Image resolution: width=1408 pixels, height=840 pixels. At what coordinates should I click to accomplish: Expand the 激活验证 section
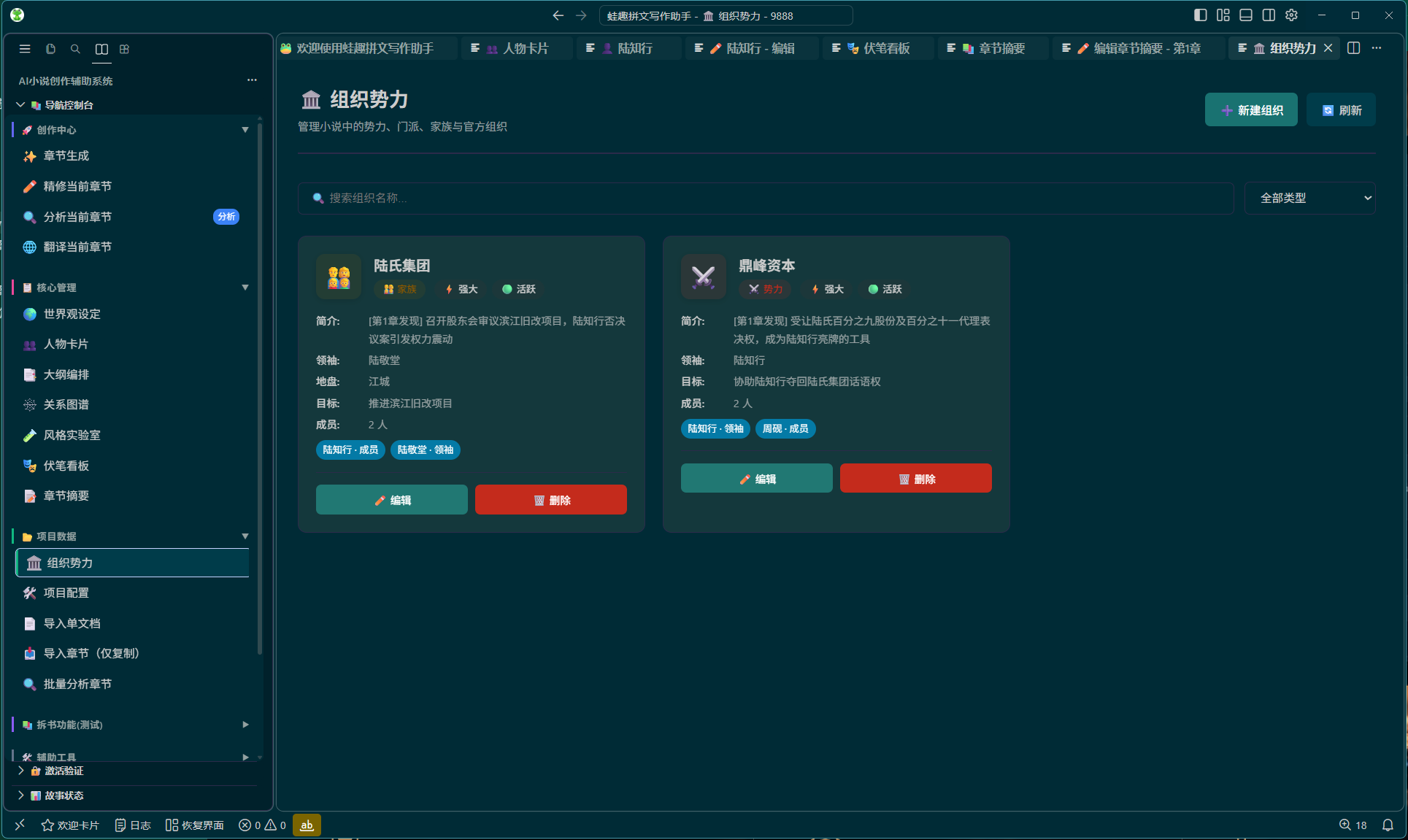point(20,771)
